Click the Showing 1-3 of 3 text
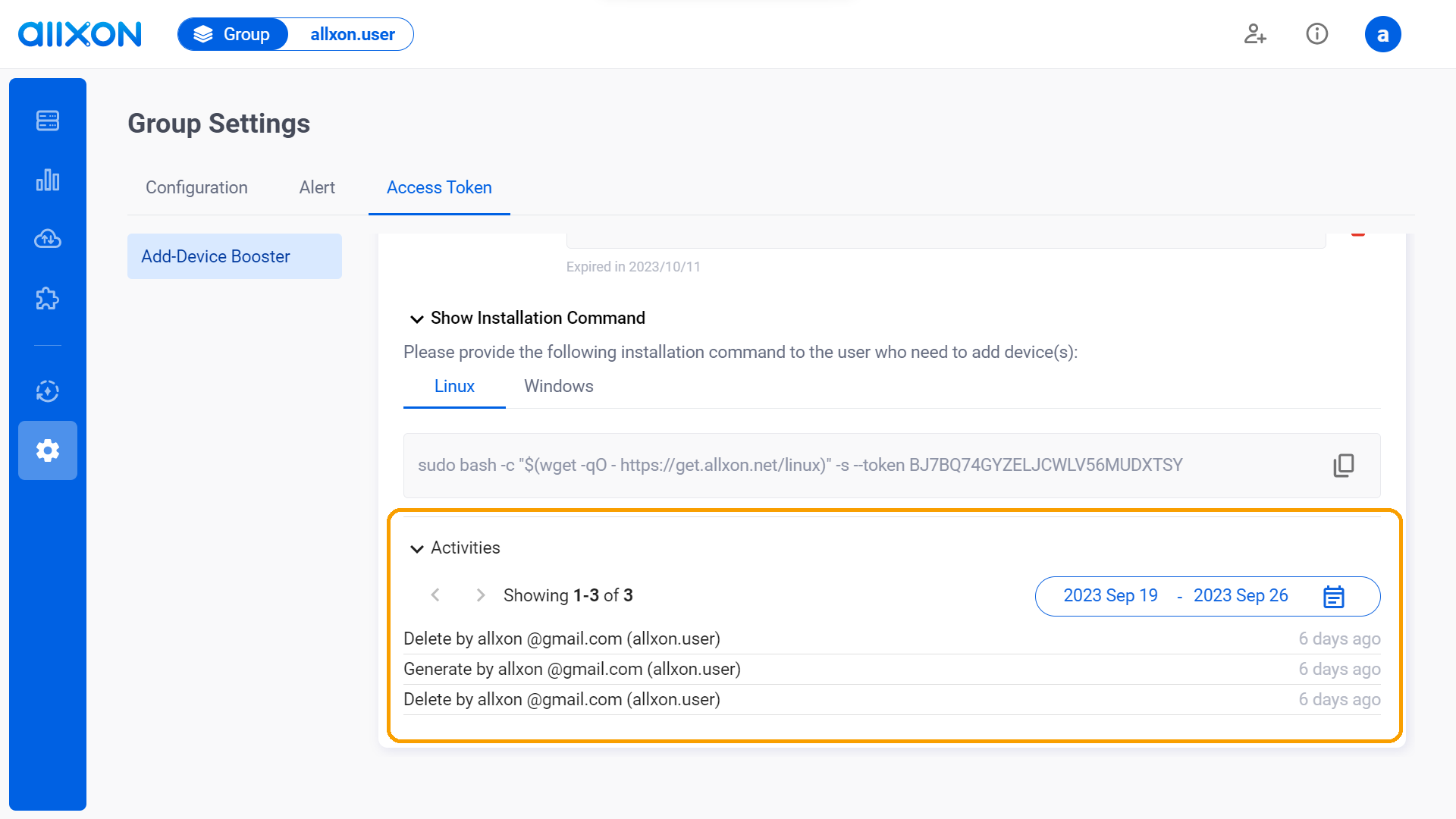 568,595
